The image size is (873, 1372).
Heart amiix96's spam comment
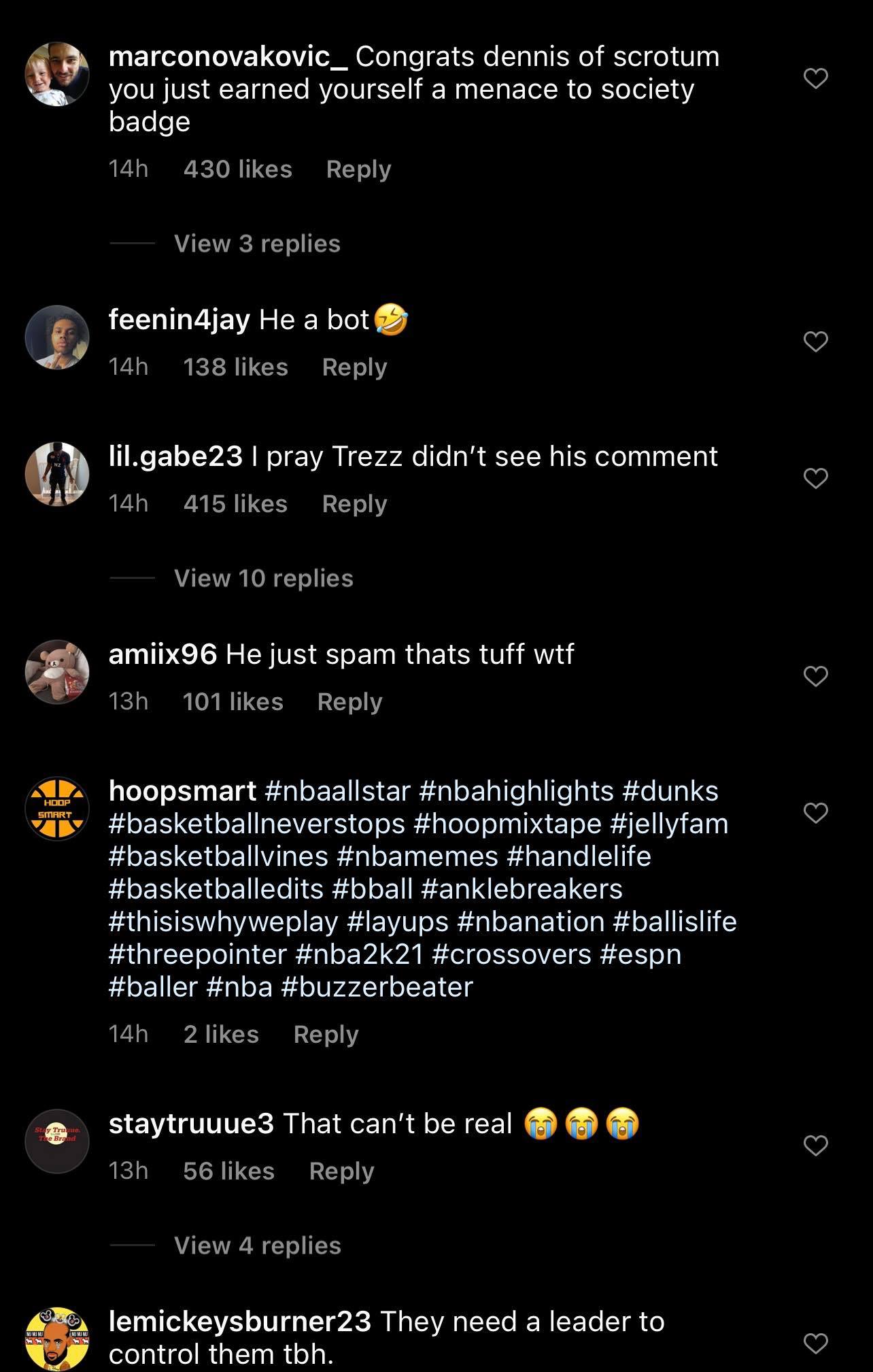[x=815, y=675]
